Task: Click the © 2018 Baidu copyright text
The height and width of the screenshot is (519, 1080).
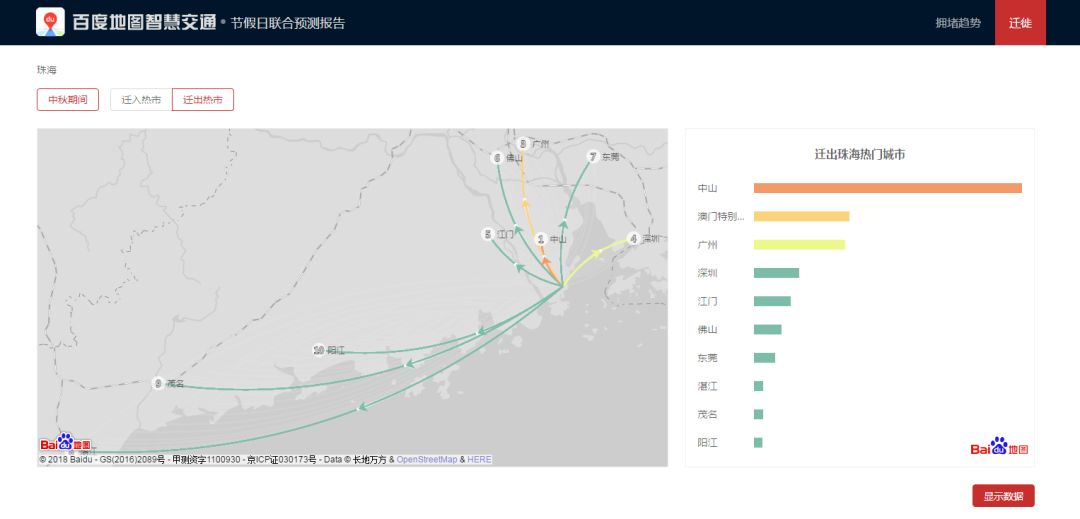Action: point(68,459)
